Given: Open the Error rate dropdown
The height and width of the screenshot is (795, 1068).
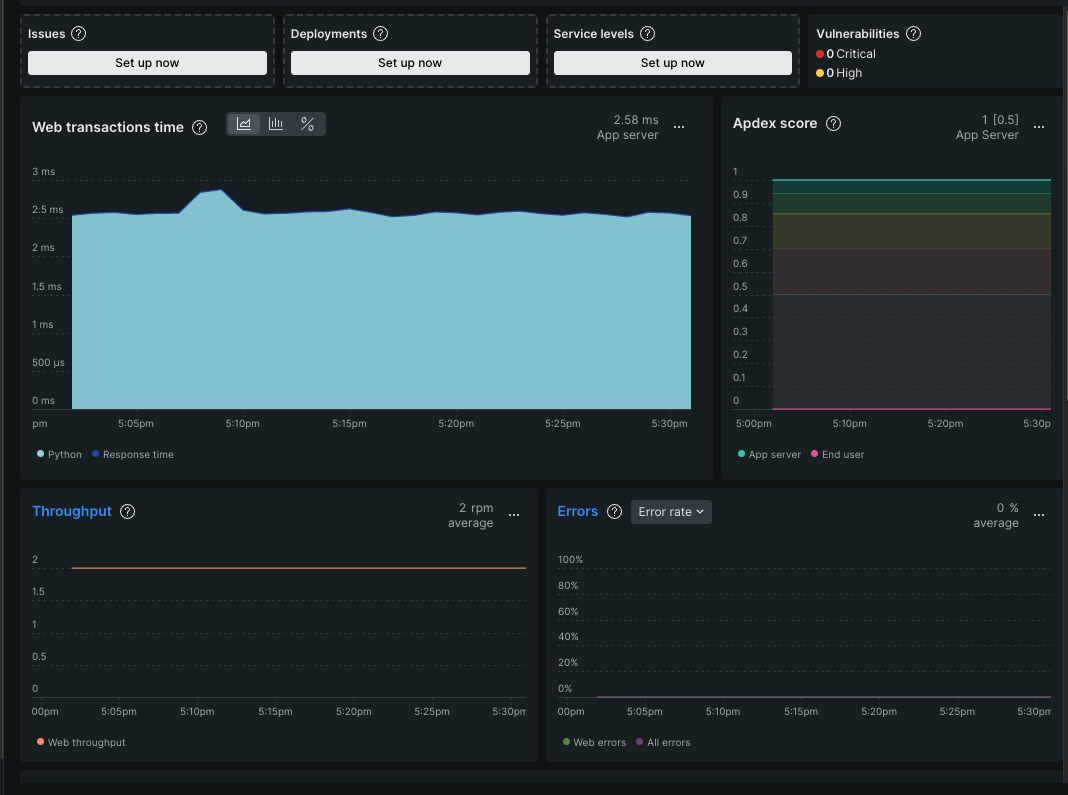Looking at the screenshot, I should pos(671,512).
